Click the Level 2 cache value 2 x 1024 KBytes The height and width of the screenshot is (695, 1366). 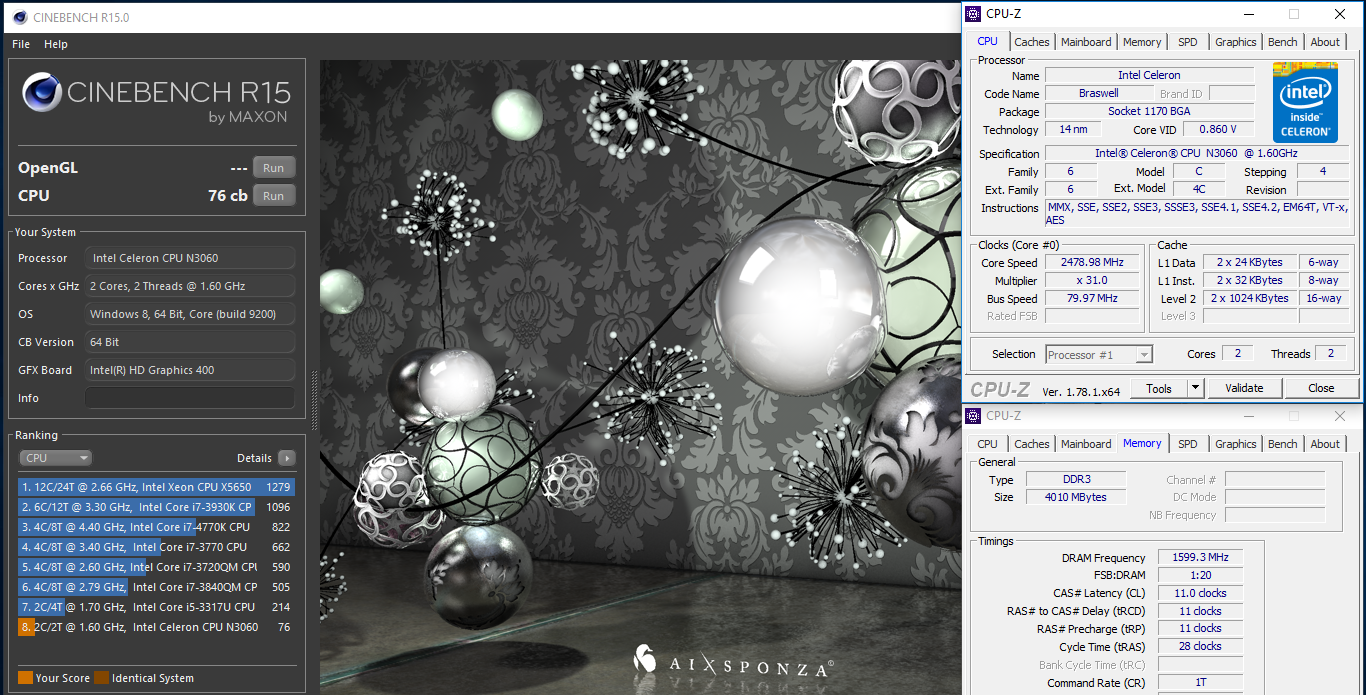(1252, 298)
